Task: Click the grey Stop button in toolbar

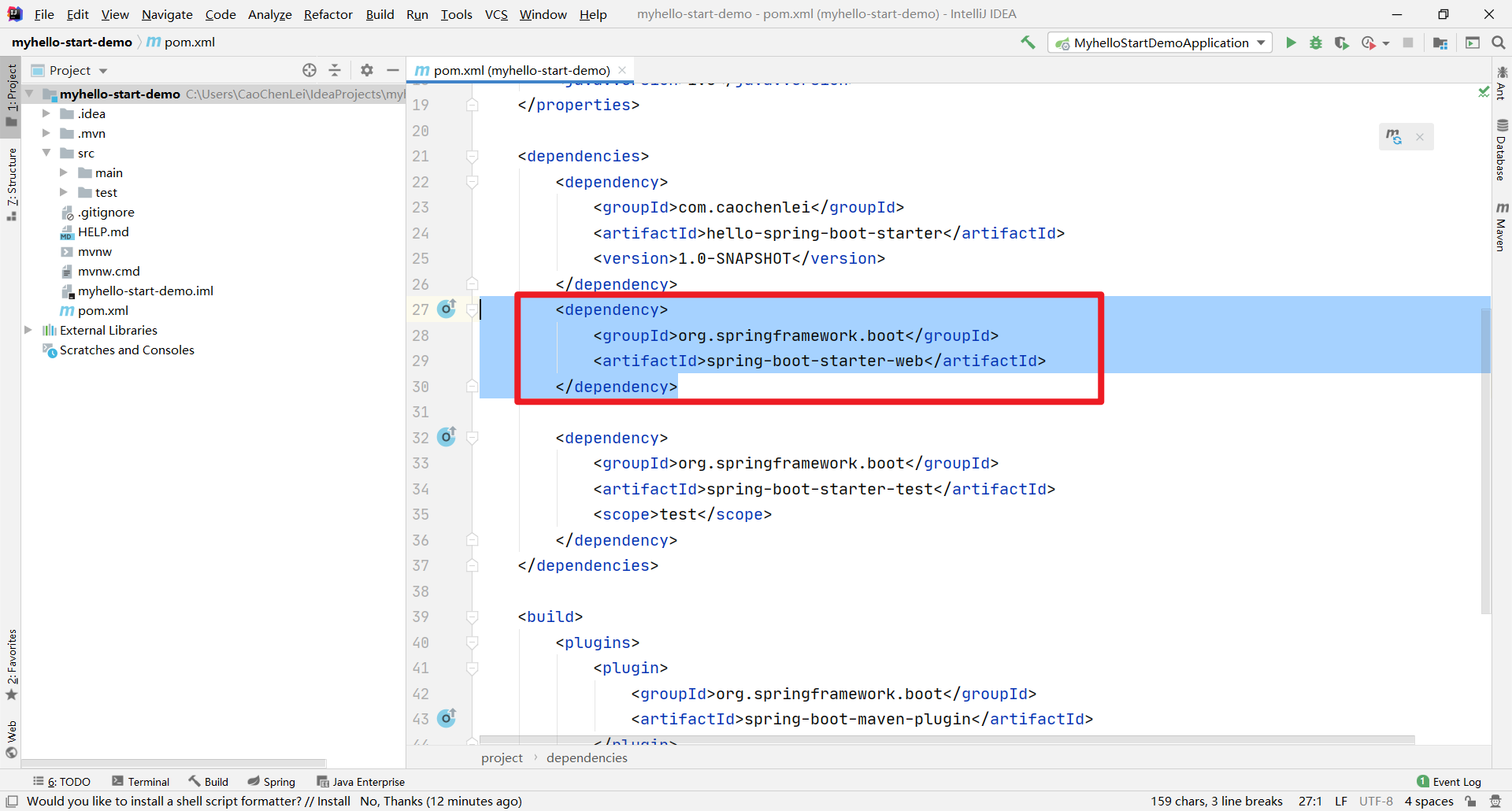Action: click(1408, 43)
